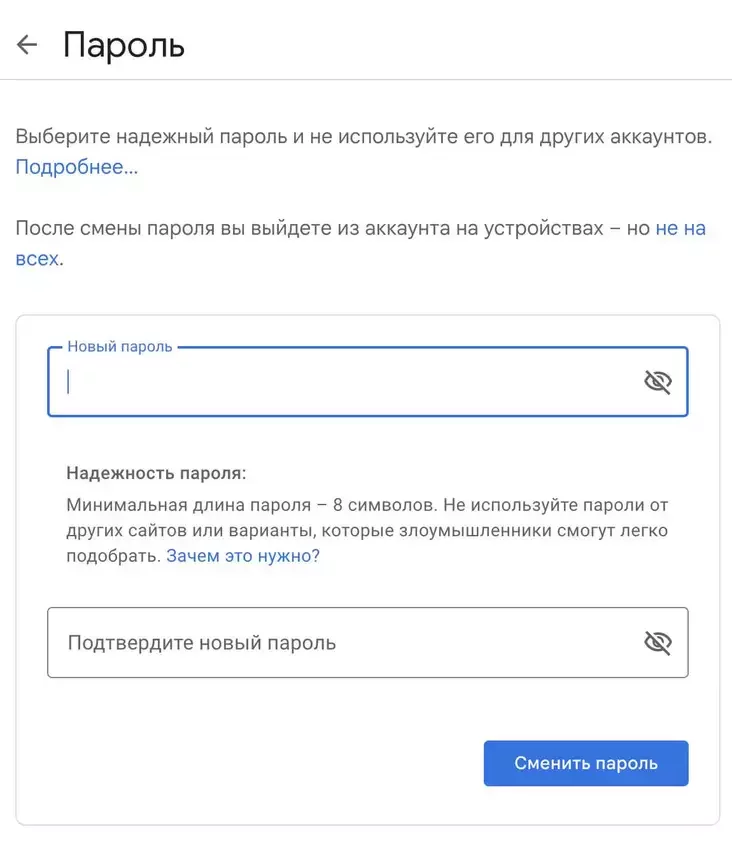The height and width of the screenshot is (841, 732).
Task: Show password in the Новый пароль field
Action: pos(657,381)
